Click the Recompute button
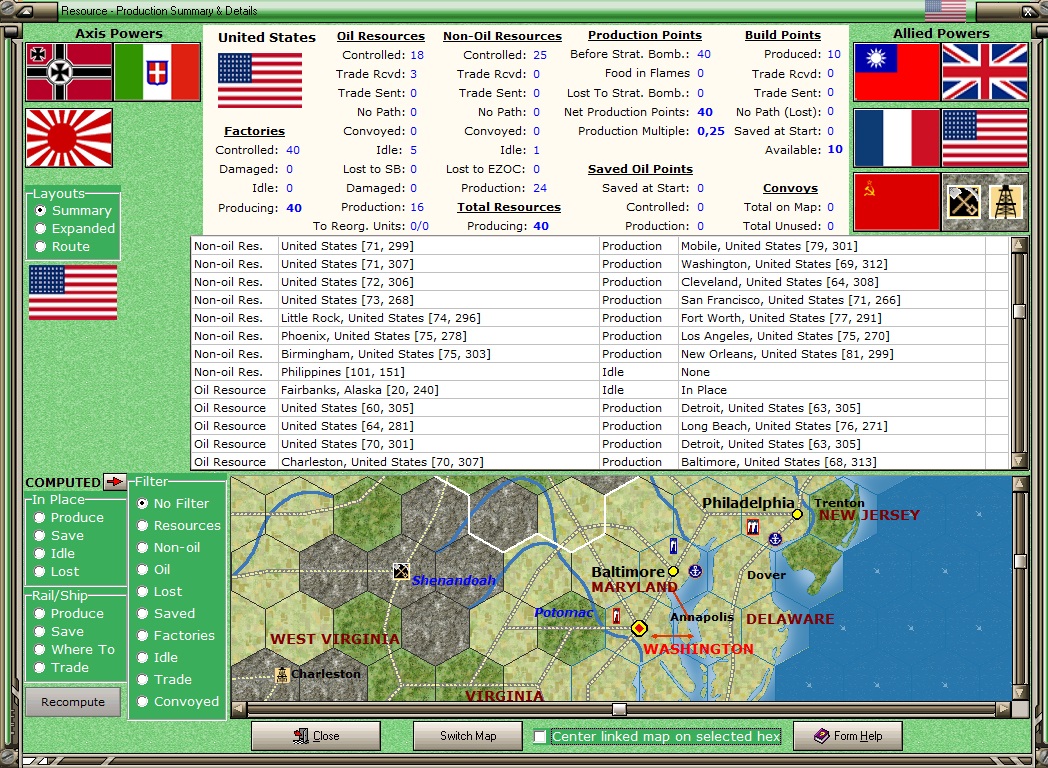1048x768 pixels. [73, 702]
